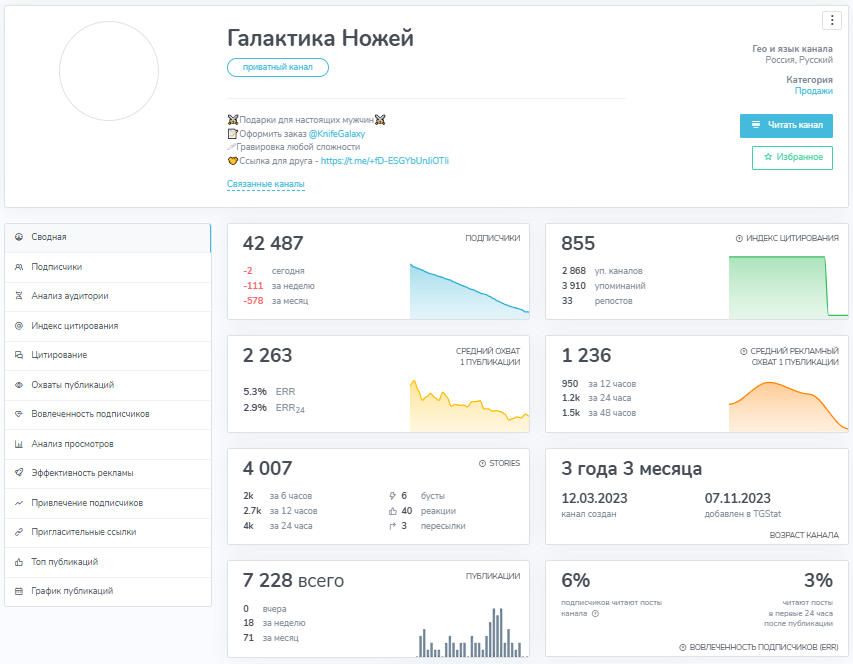Viewport: 853px width, 664px height.
Task: Click the 4 007 stories value
Action: click(267, 468)
